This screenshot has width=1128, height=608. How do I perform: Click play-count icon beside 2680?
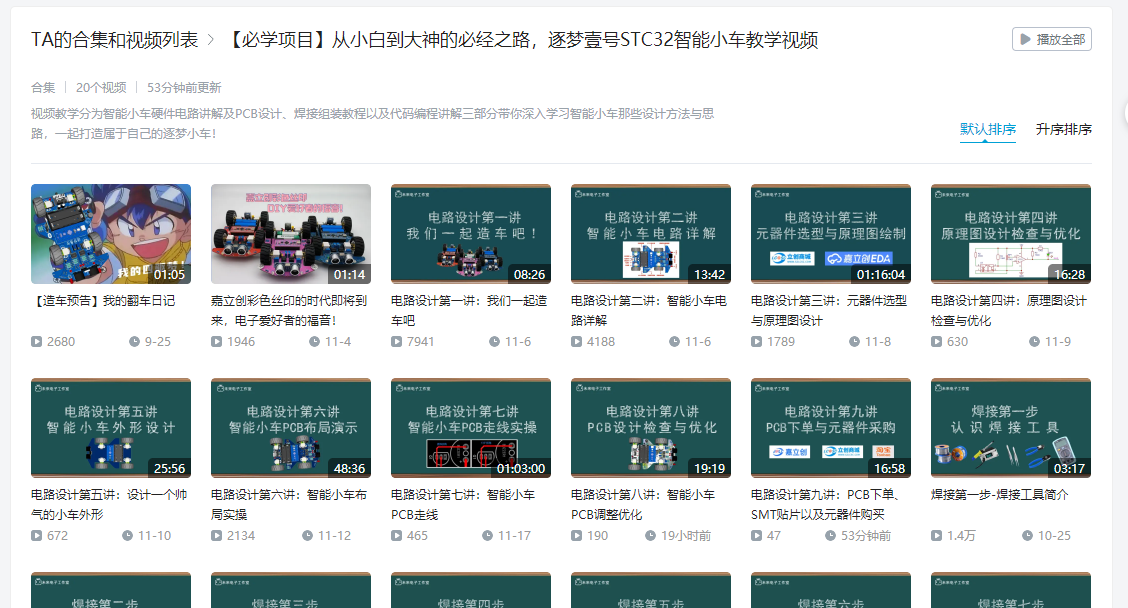tap(37, 342)
